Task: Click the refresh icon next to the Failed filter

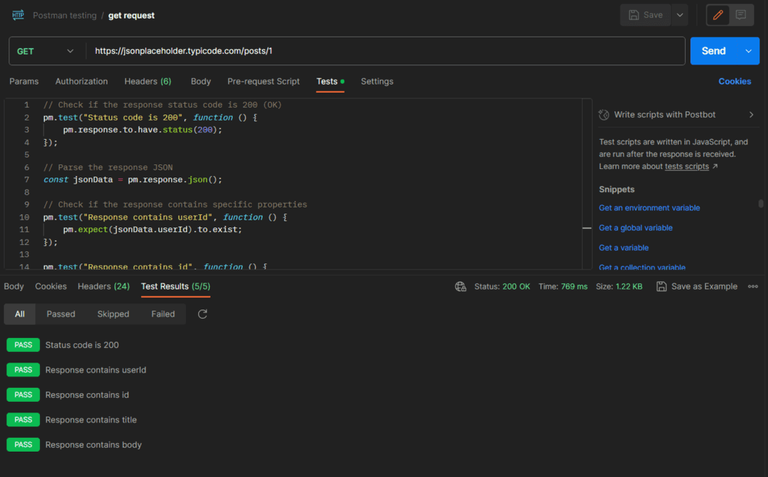Action: pyautogui.click(x=203, y=314)
